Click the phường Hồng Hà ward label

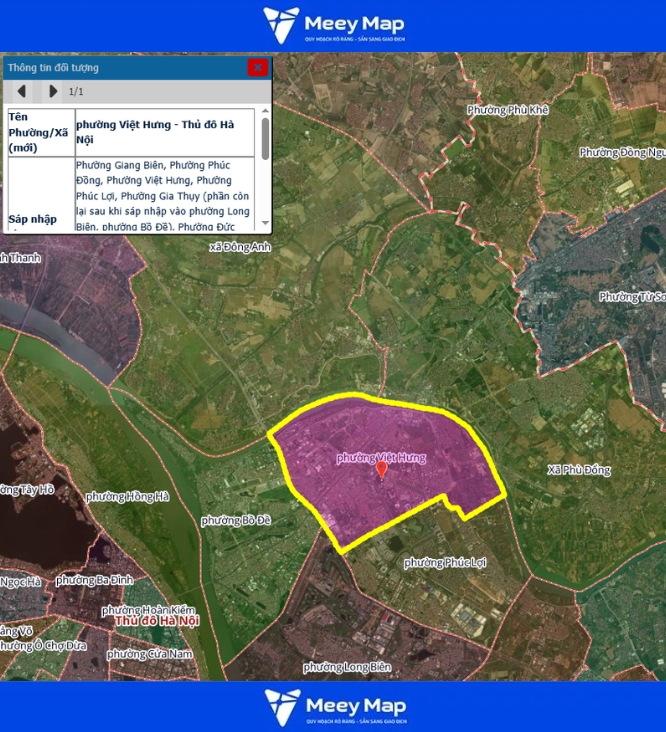click(x=127, y=496)
